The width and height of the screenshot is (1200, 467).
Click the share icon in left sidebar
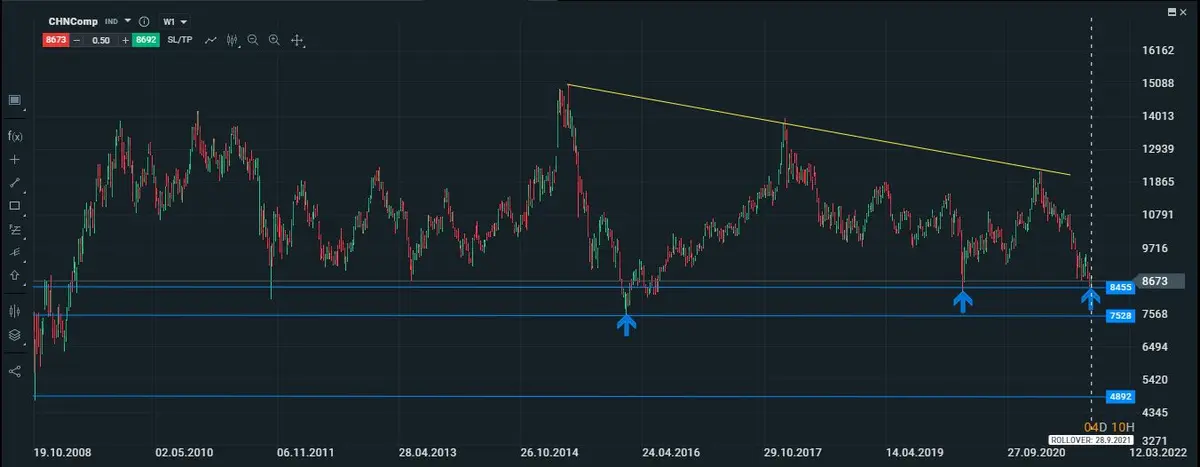[15, 371]
